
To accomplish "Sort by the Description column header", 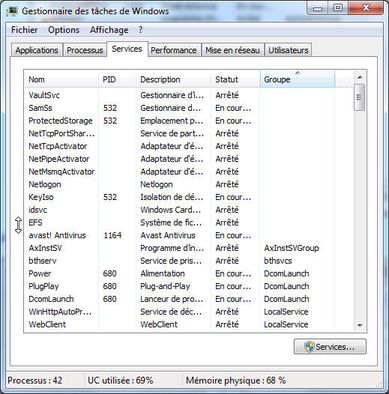I will coord(173,79).
